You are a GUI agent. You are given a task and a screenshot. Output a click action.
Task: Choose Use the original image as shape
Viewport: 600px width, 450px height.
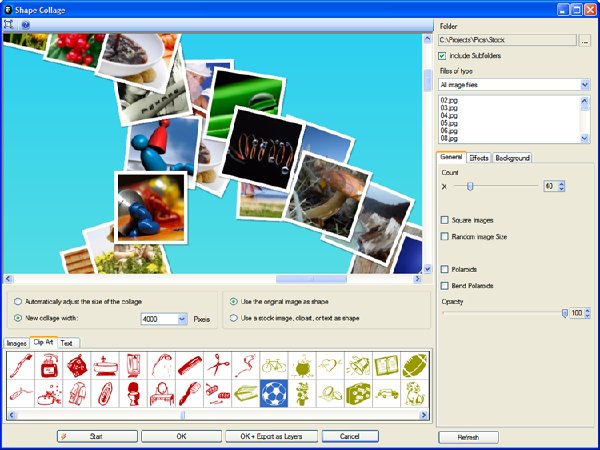click(233, 302)
